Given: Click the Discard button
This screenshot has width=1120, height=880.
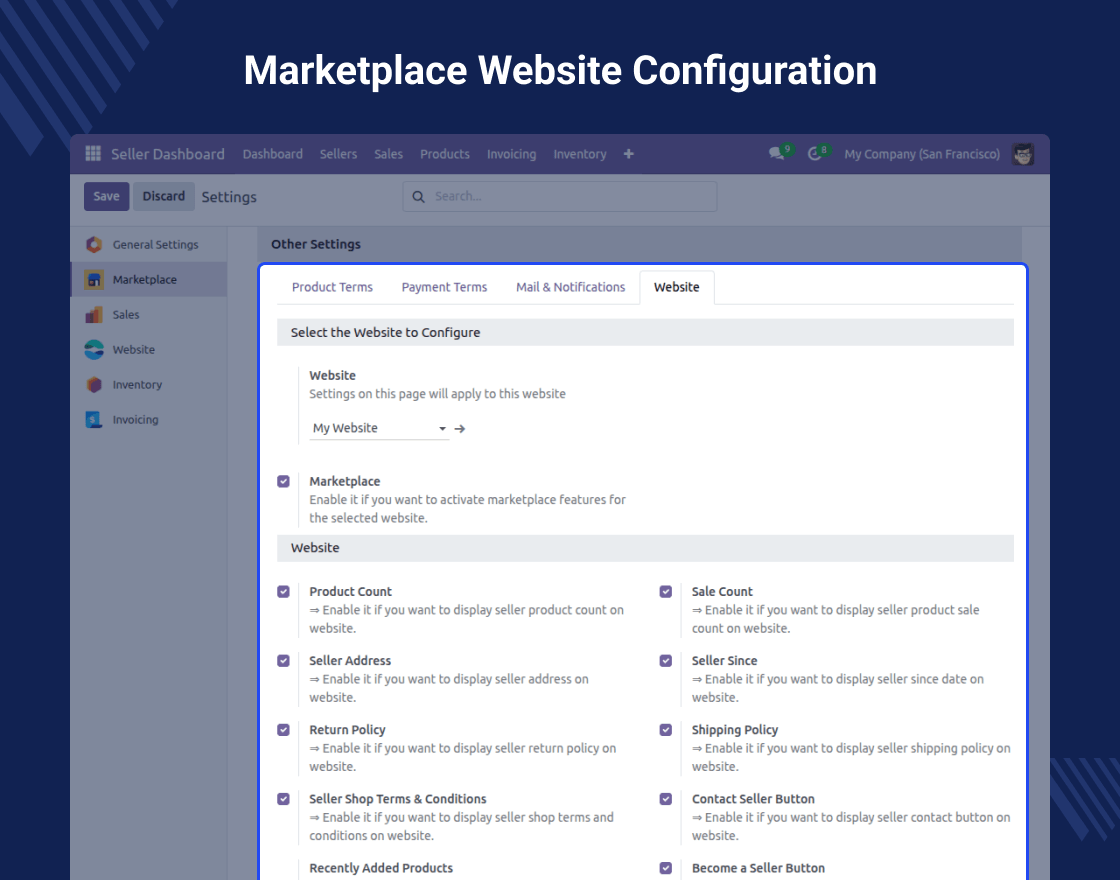Looking at the screenshot, I should pyautogui.click(x=164, y=196).
